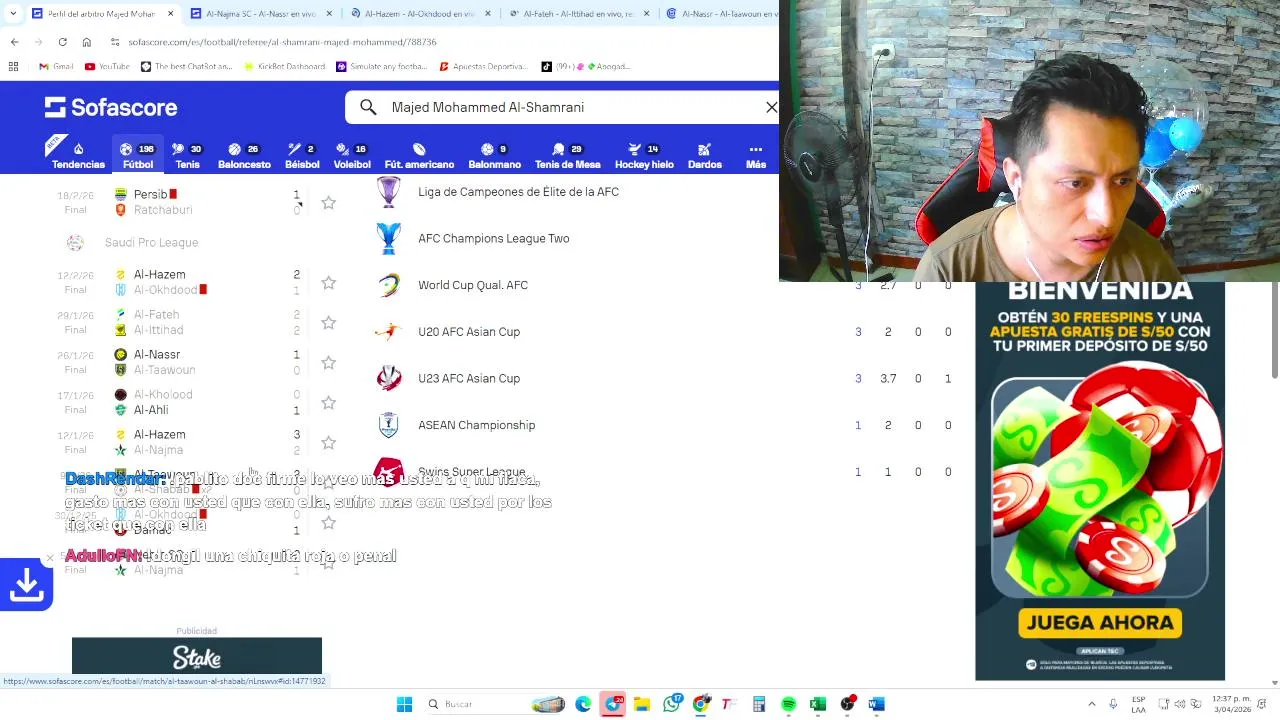
Task: Open the browser apps grid icon
Action: [13, 66]
